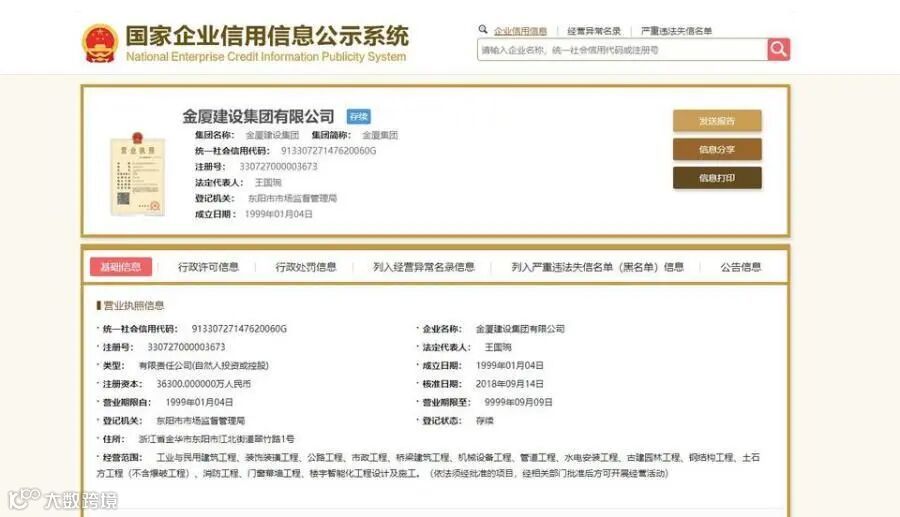The image size is (900, 517).
Task: Select the 经营异常名录 search category
Action: pos(594,31)
